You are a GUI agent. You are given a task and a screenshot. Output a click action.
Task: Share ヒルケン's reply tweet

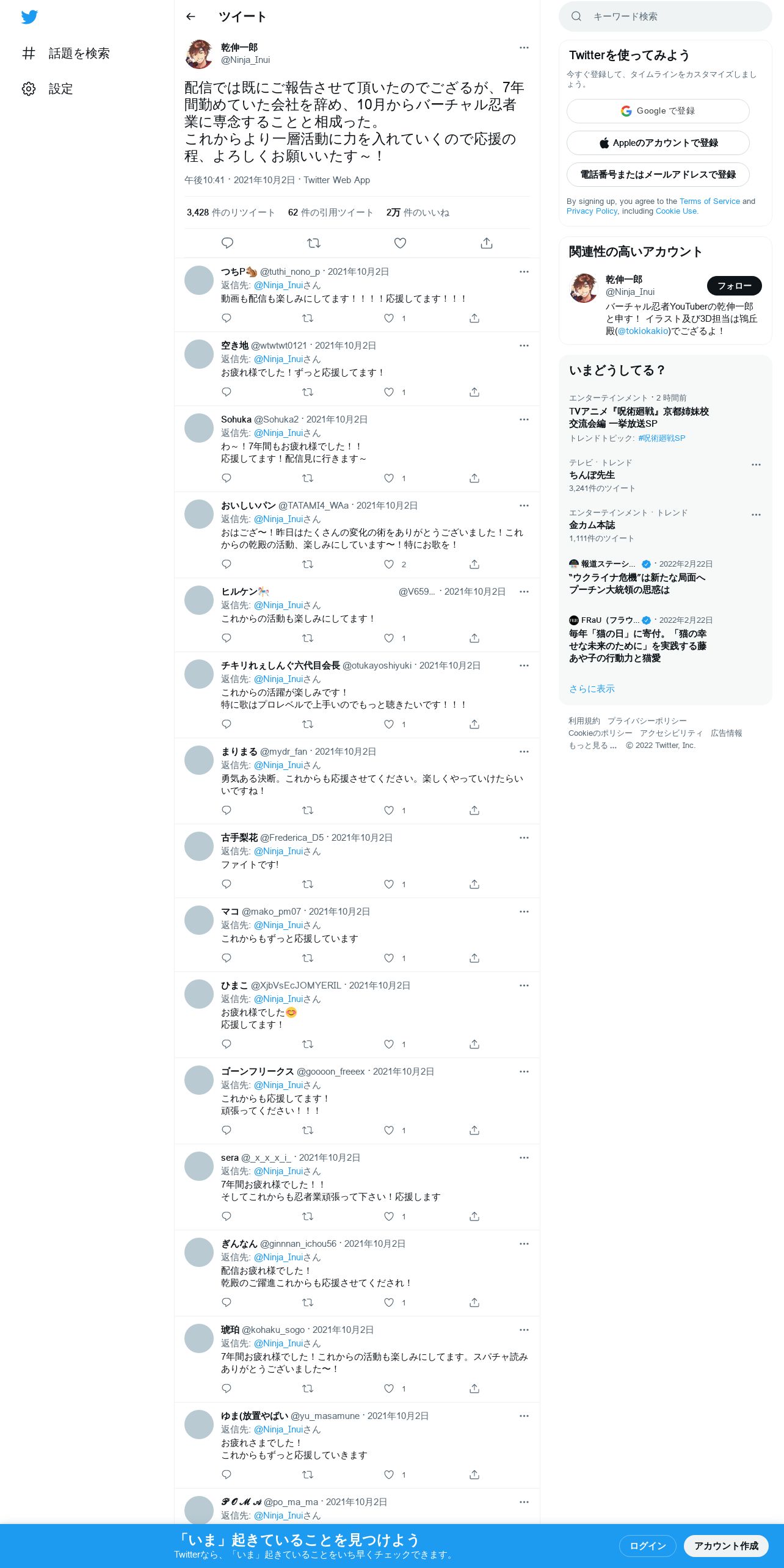point(474,638)
